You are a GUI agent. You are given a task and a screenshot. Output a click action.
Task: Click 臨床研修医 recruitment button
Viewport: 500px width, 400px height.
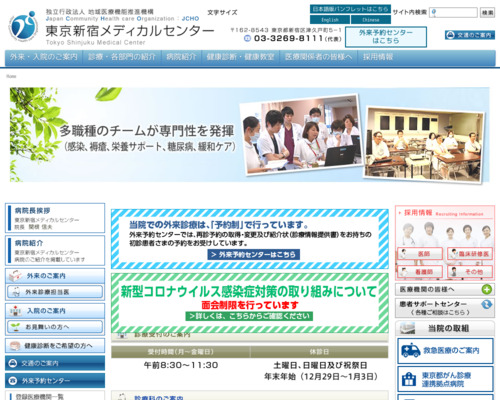tap(470, 254)
